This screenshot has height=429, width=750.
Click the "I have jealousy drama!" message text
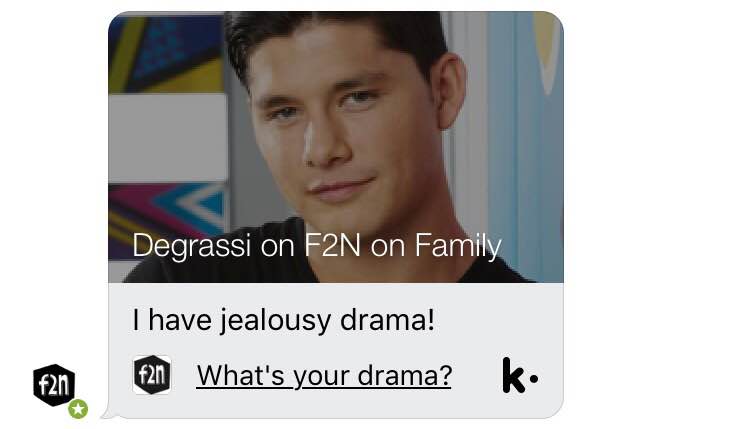(x=283, y=320)
